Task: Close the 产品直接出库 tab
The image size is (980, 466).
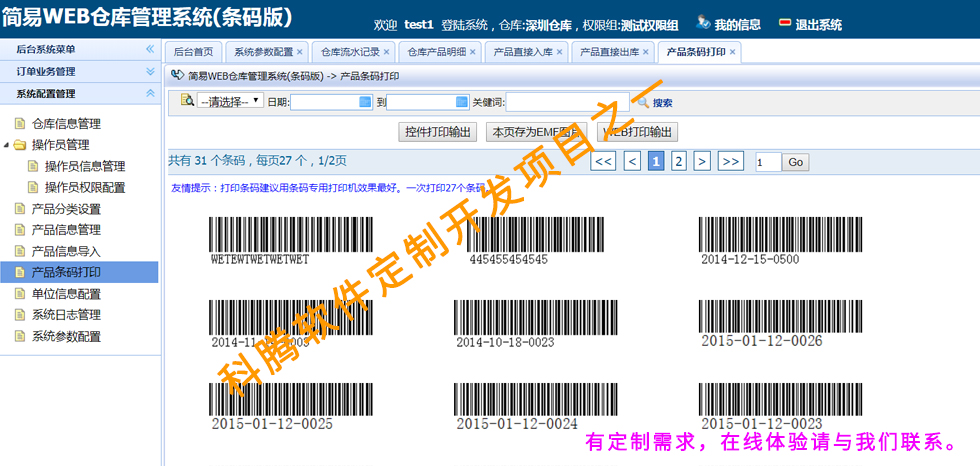Action: (x=646, y=52)
